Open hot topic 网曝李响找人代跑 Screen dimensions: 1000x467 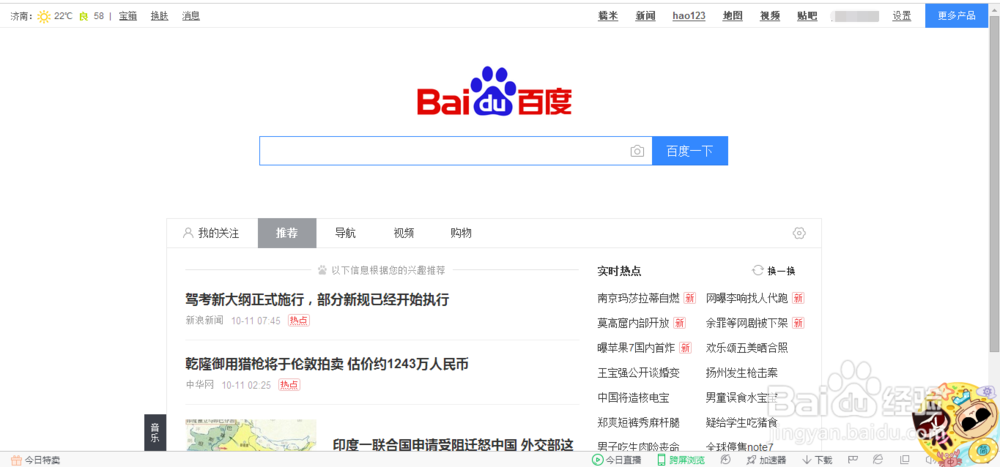click(x=747, y=298)
